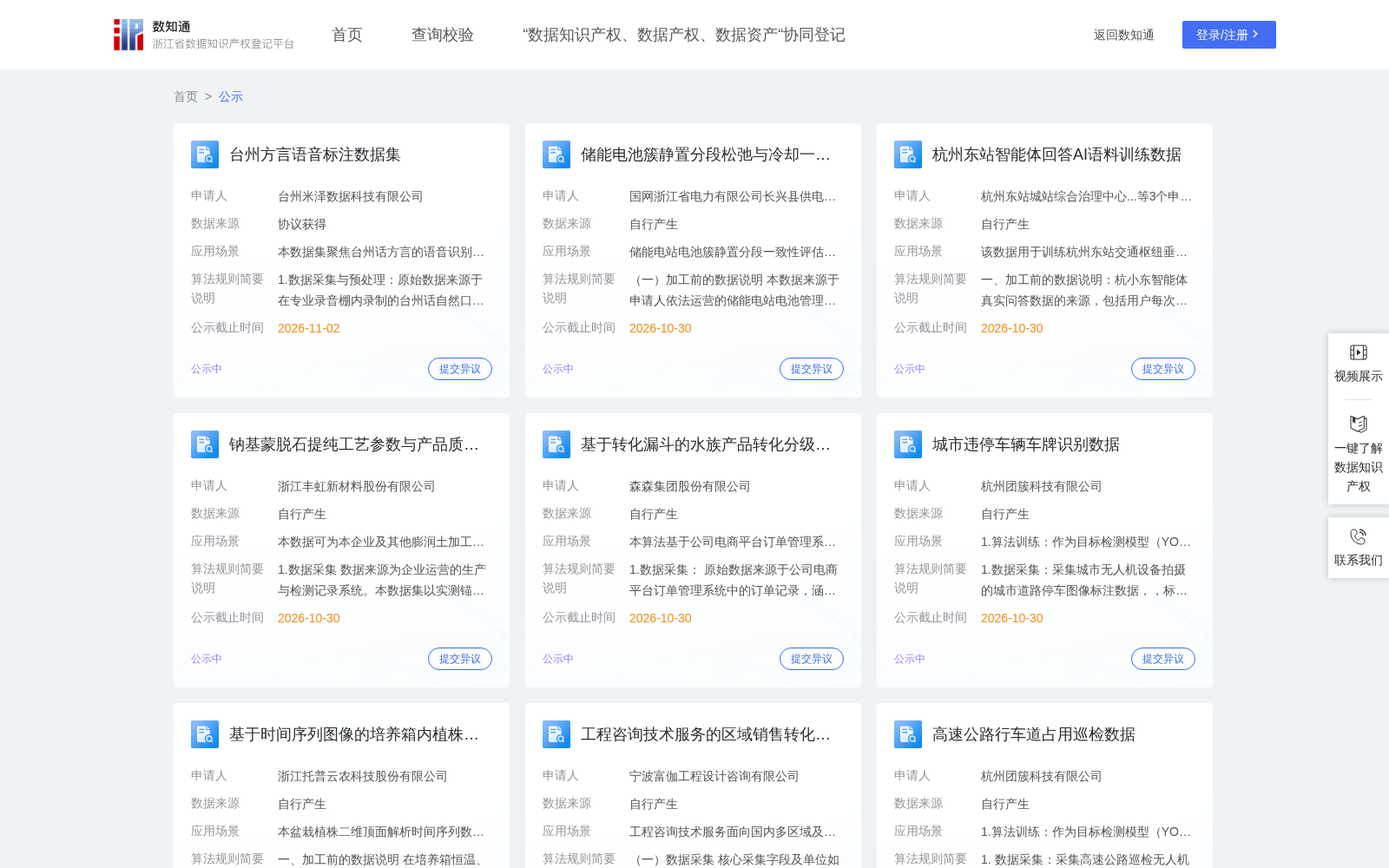Click applicant 台州米泽数据科技有限公司
This screenshot has width=1389, height=868.
coord(351,196)
